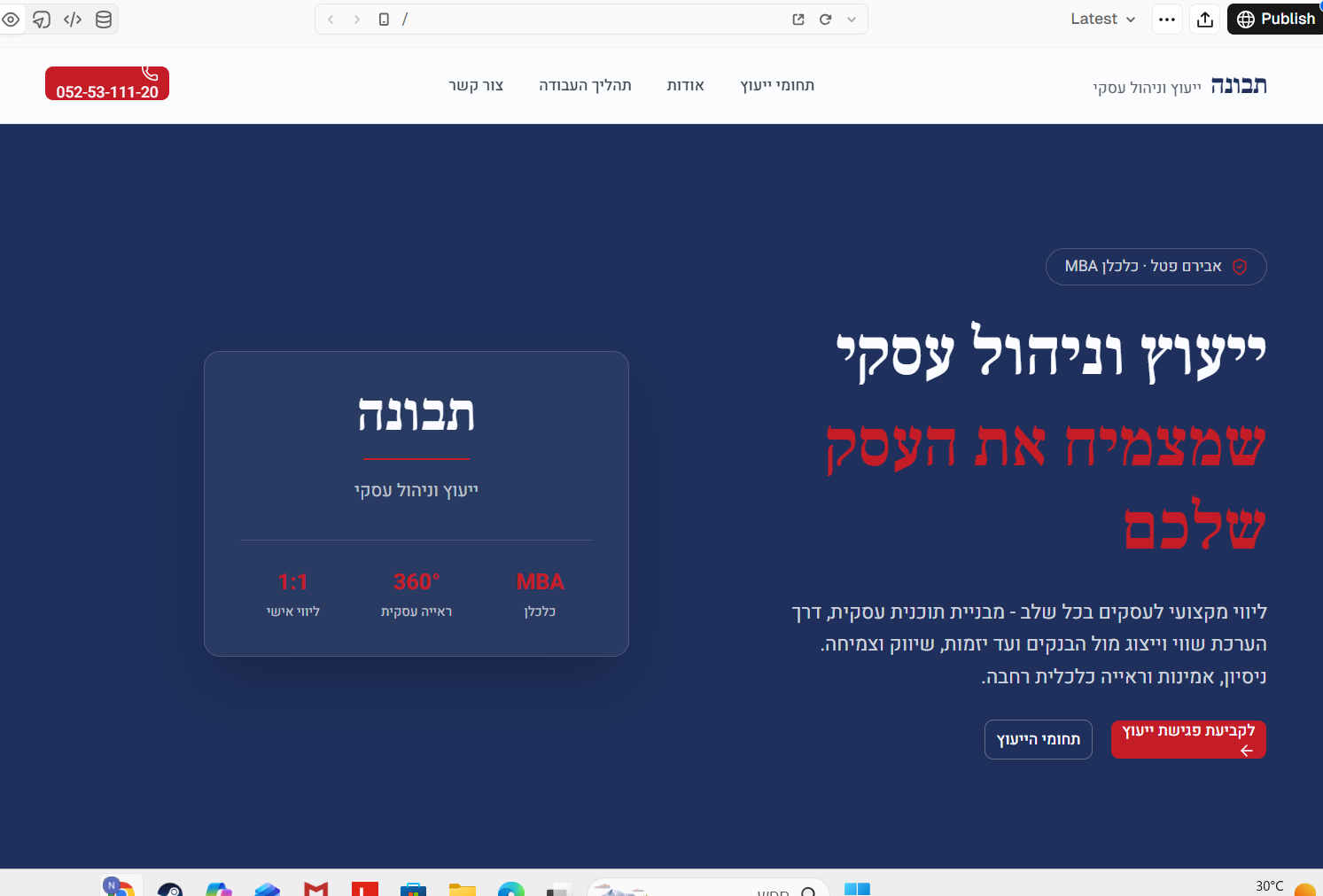The width and height of the screenshot is (1323, 896).
Task: Click the share upload icon
Action: [x=1205, y=19]
